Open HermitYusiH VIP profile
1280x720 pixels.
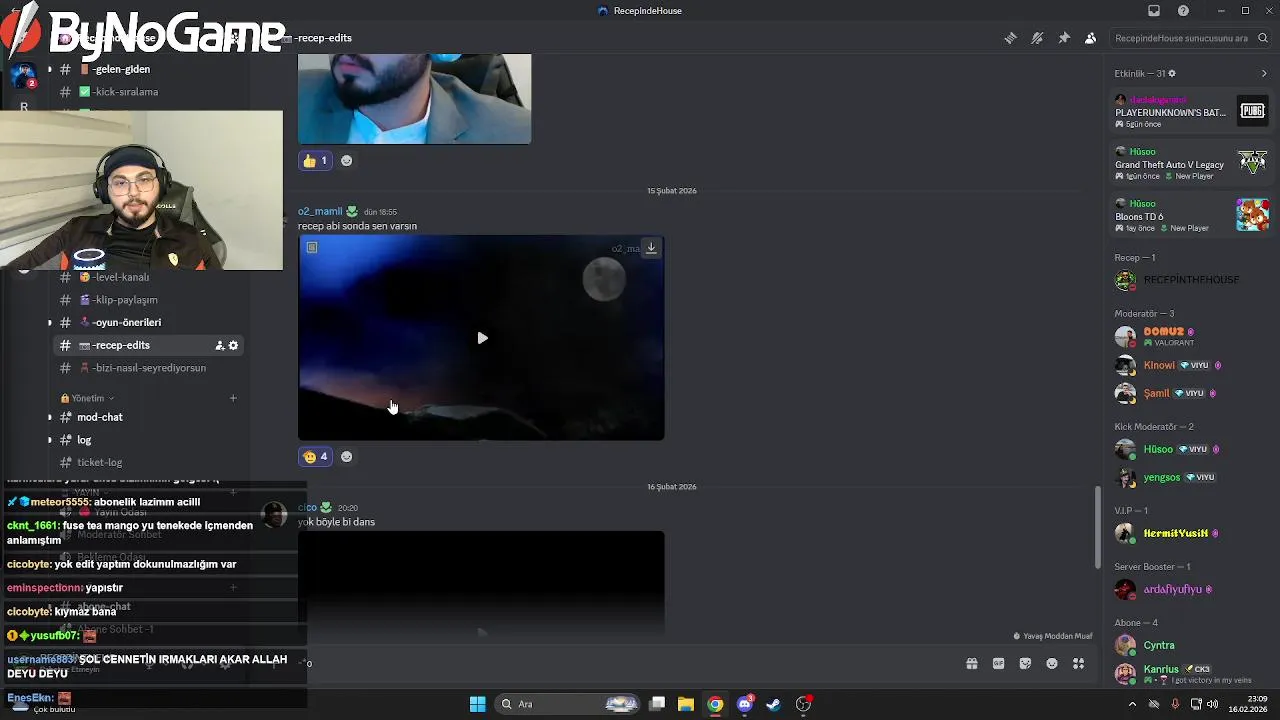click(x=1190, y=533)
